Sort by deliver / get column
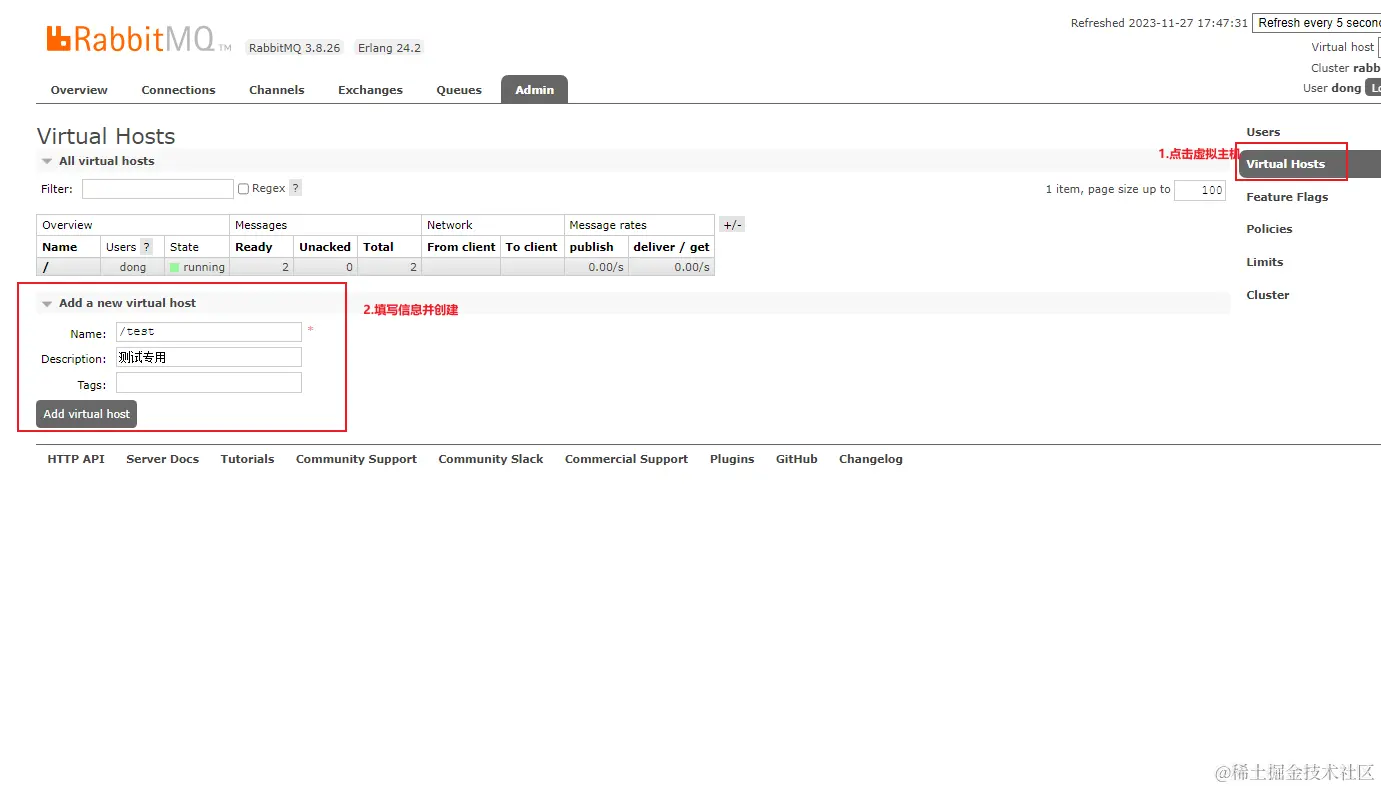The height and width of the screenshot is (789, 1381). (x=671, y=247)
